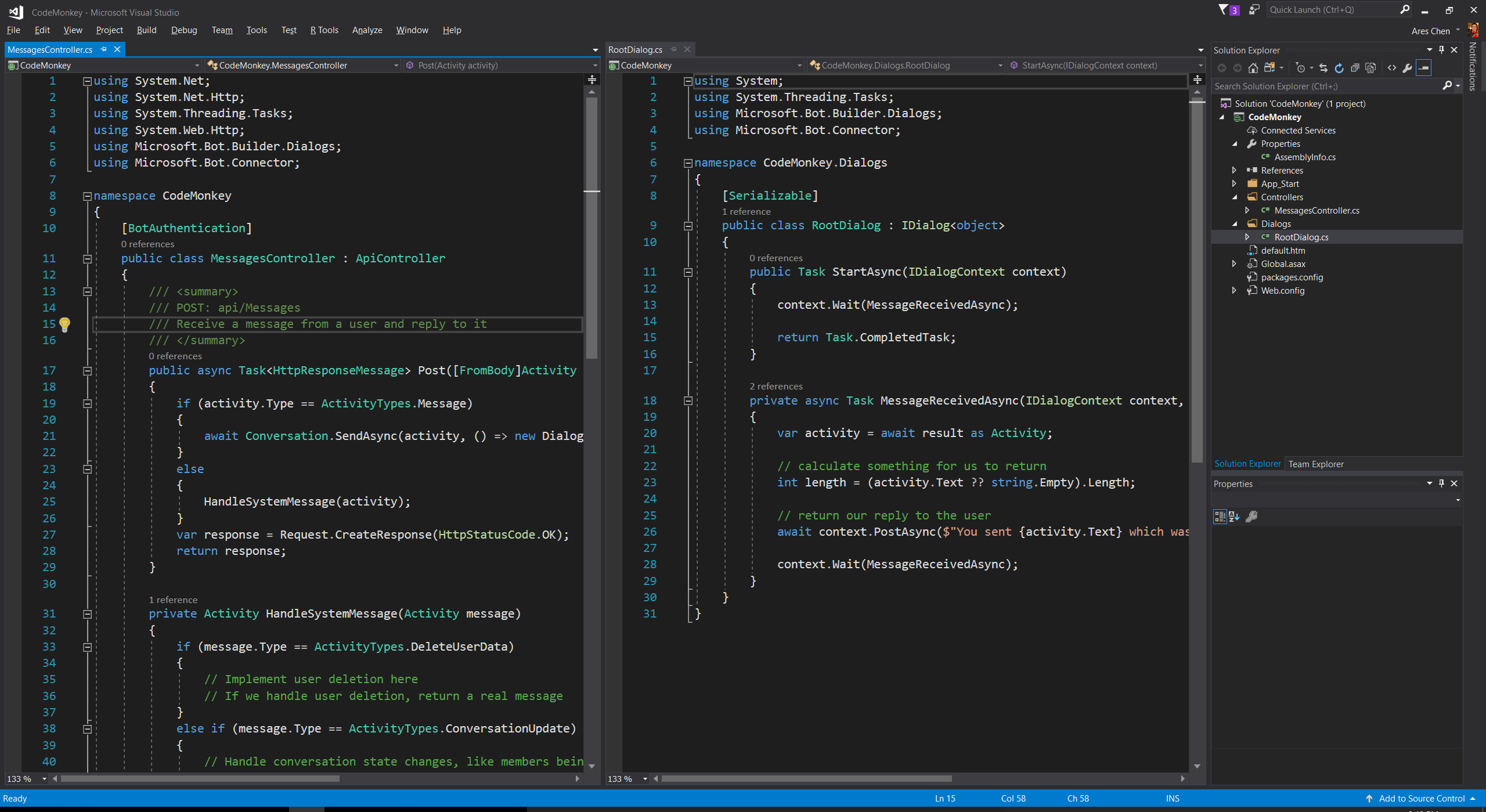Click the Search Solution Explorer field

1326,86
